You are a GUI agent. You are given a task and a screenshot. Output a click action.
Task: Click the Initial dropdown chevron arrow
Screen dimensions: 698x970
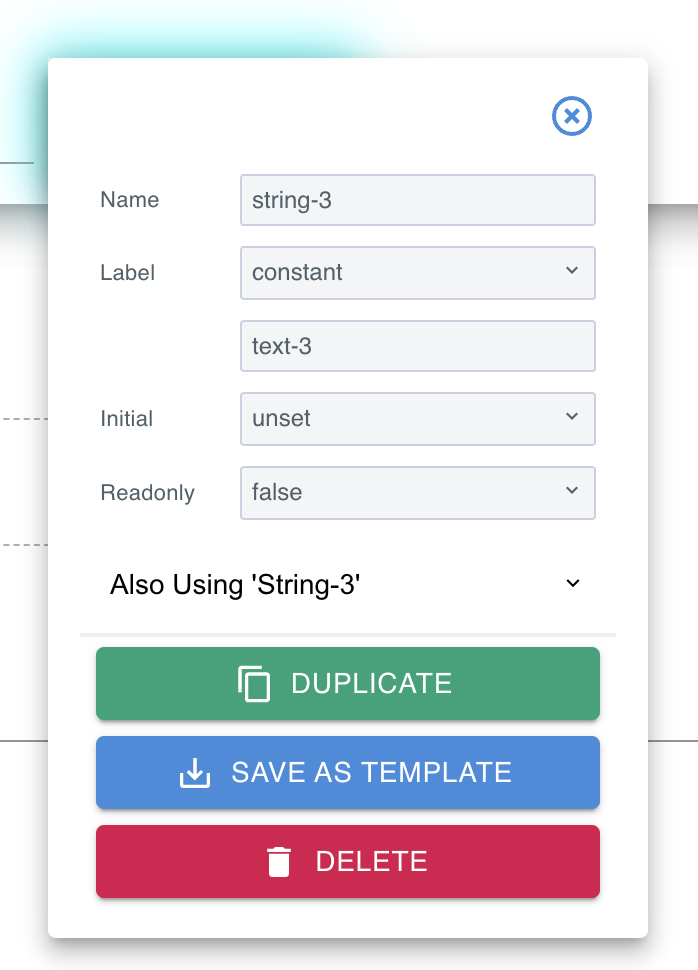(x=572, y=417)
